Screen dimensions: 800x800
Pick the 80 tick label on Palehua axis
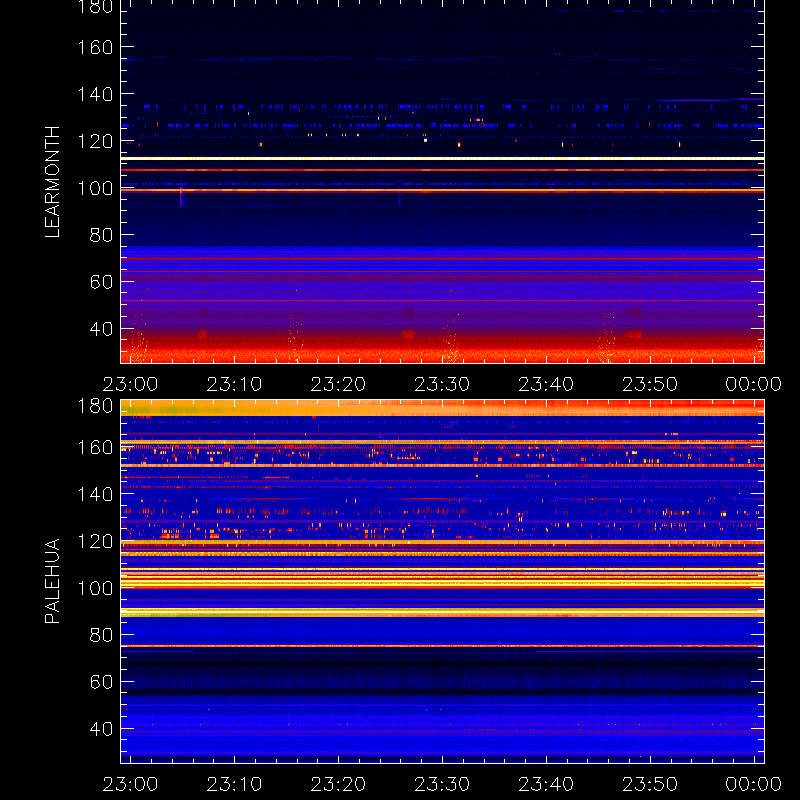click(101, 635)
